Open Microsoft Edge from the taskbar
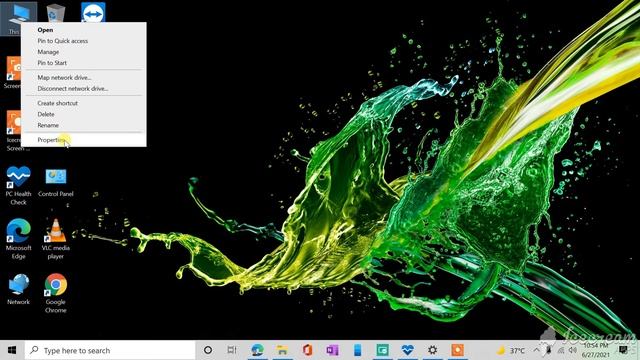This screenshot has height=360, width=640. [x=258, y=350]
